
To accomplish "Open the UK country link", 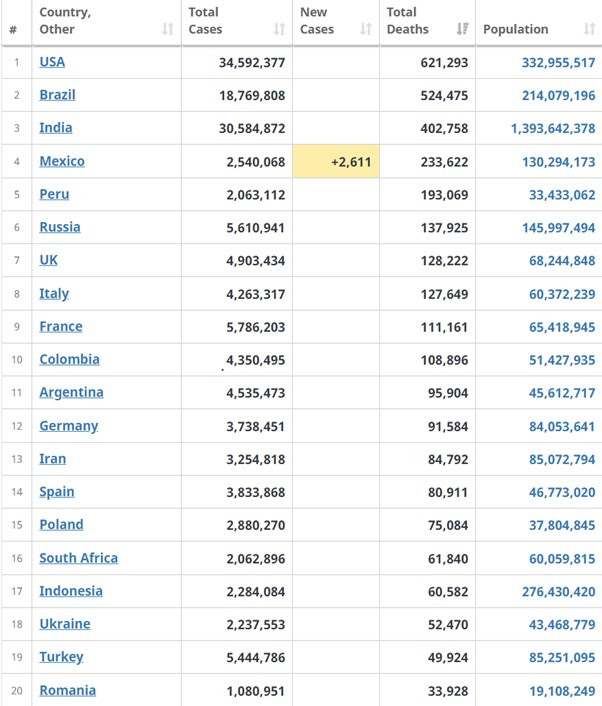I will [48, 260].
